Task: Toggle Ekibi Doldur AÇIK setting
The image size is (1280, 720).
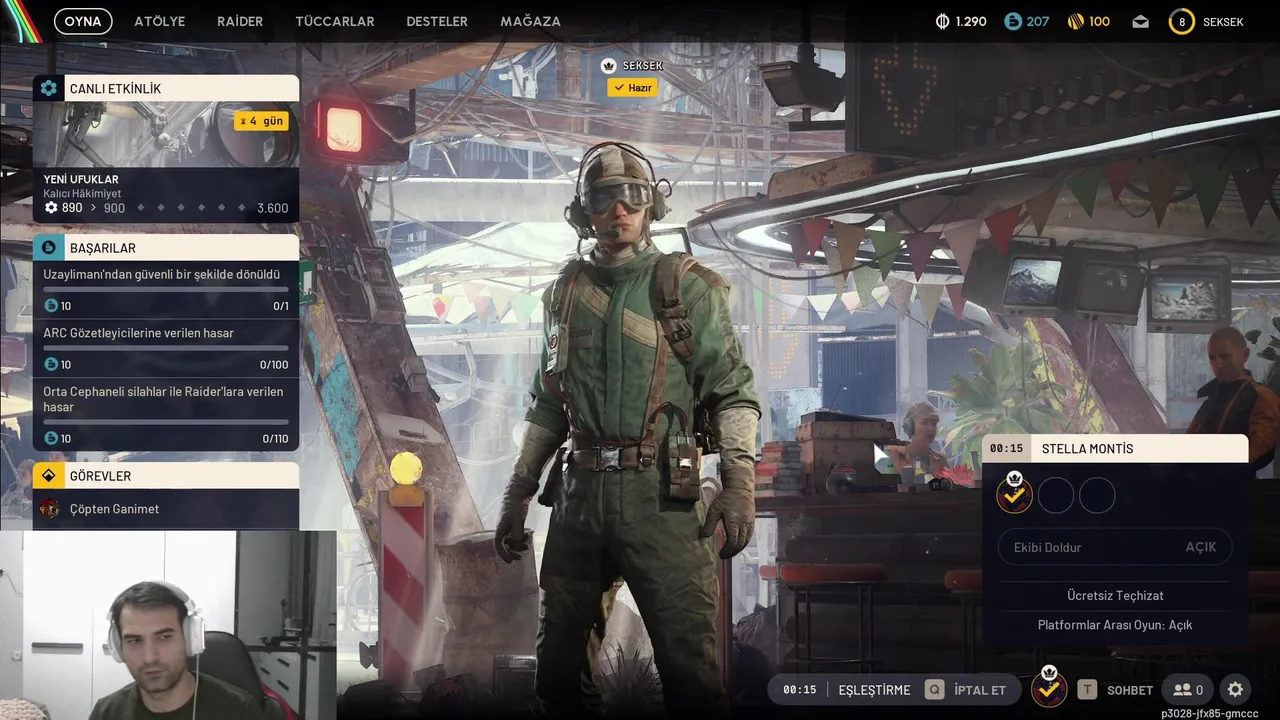Action: (x=1115, y=547)
